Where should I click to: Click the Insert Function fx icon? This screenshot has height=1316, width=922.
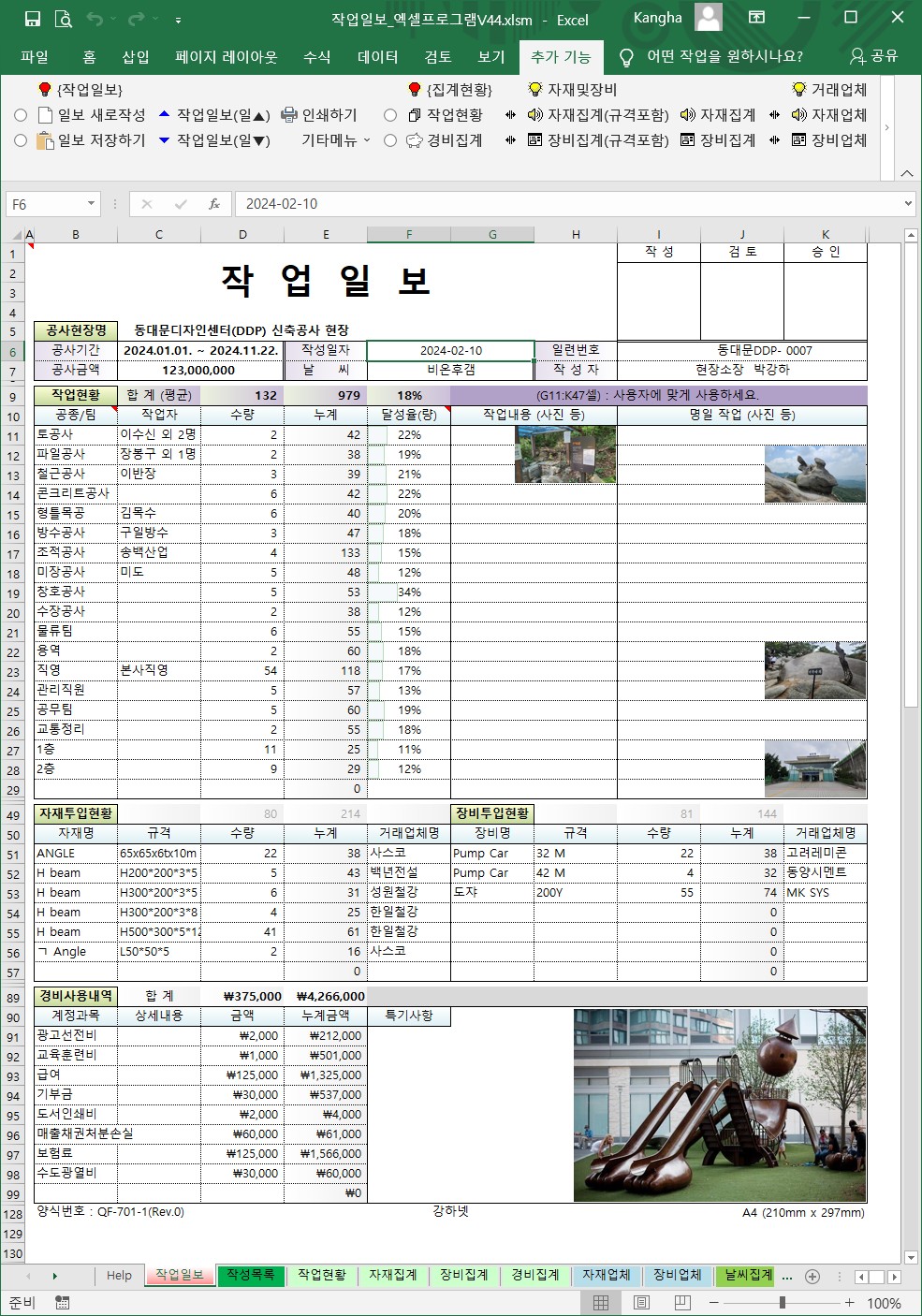[x=214, y=203]
